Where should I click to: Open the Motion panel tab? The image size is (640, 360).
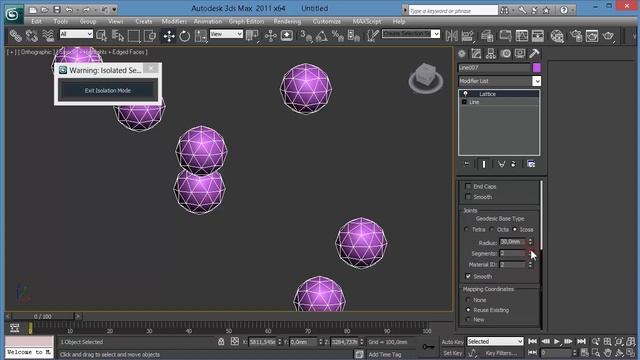pyautogui.click(x=506, y=53)
